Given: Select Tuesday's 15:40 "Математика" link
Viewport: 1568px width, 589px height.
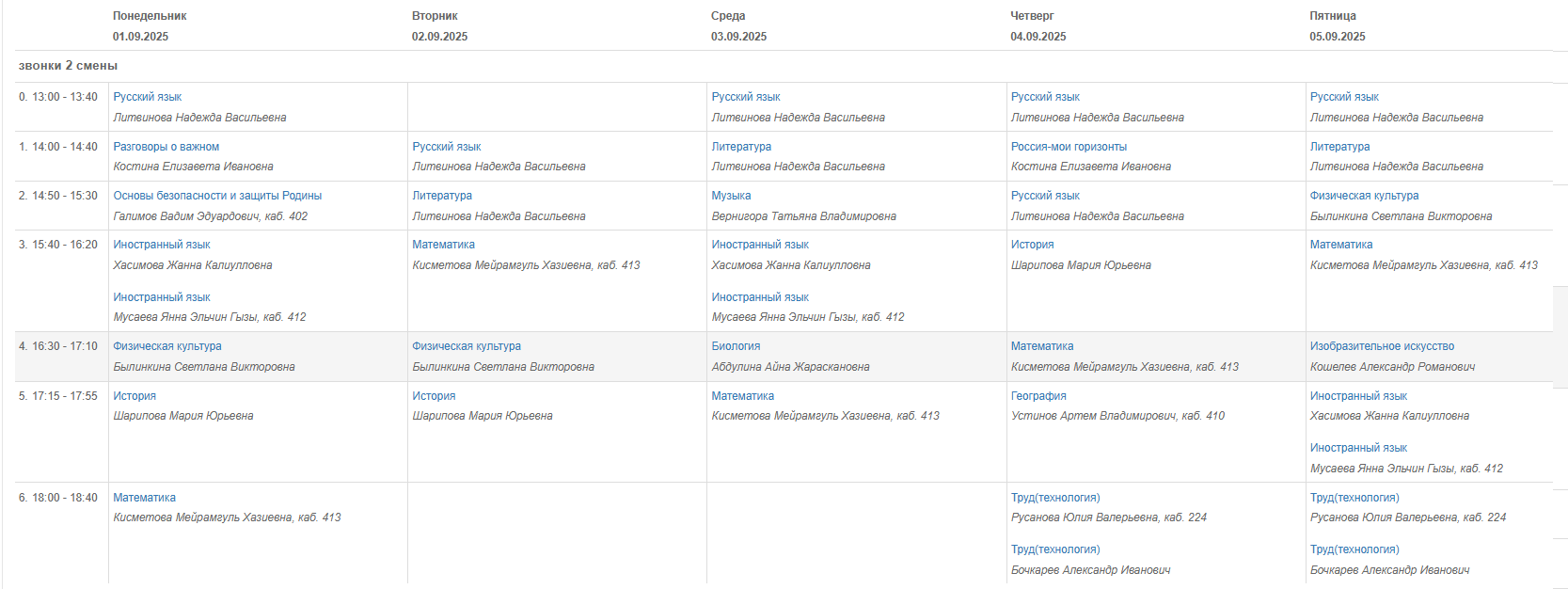Looking at the screenshot, I should pyautogui.click(x=443, y=245).
